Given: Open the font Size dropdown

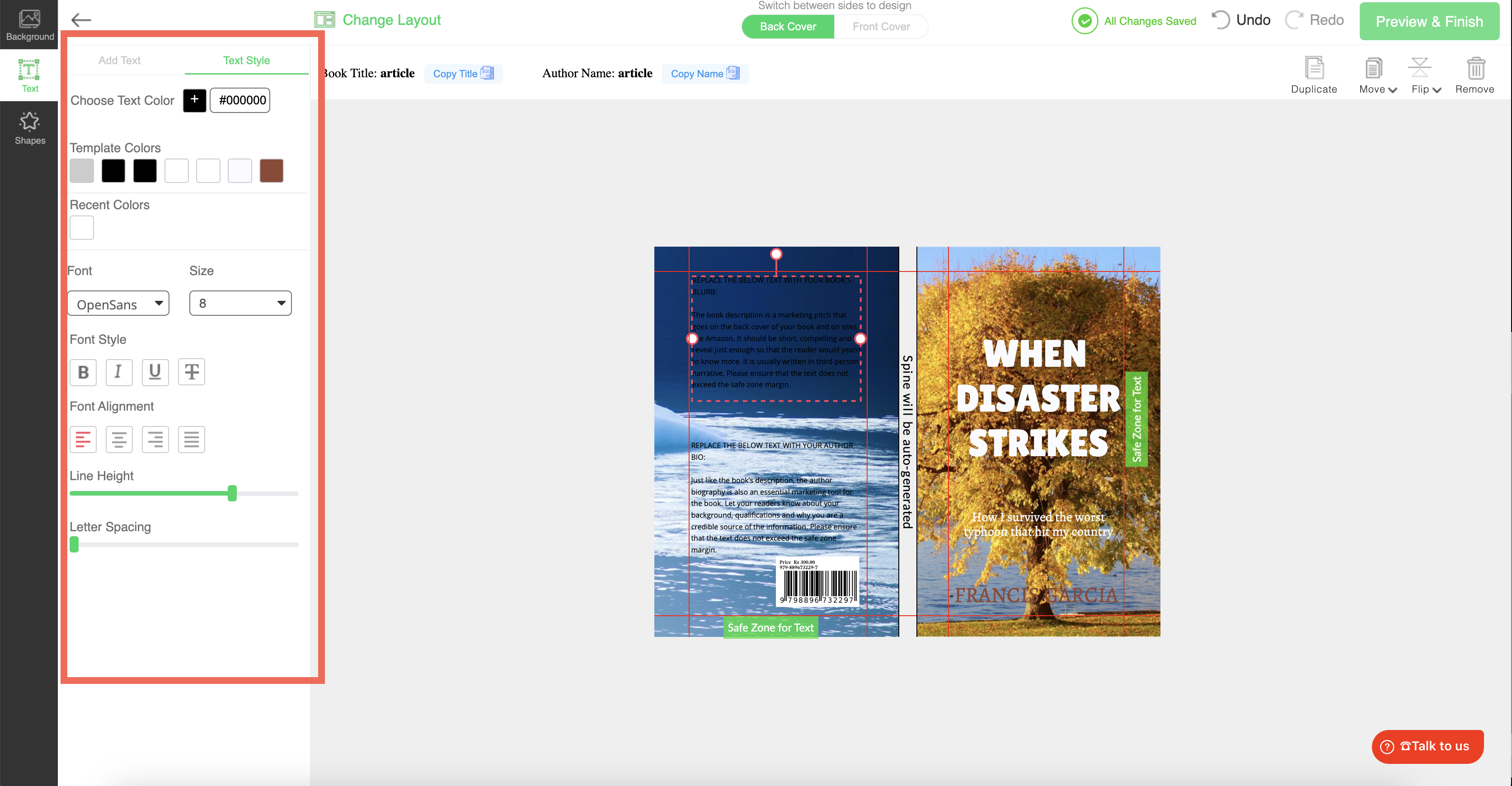Looking at the screenshot, I should (240, 303).
